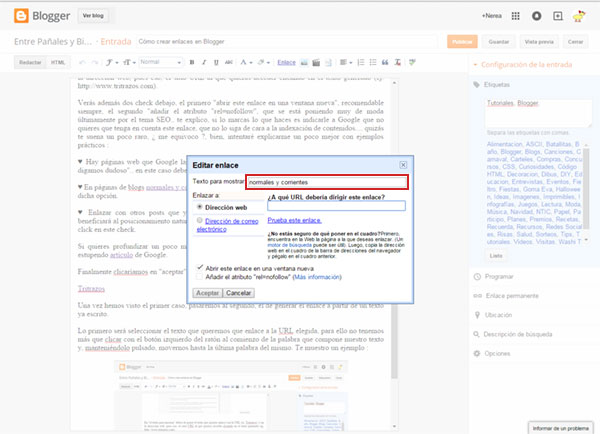Open the Prueba este enlace link

294,220
